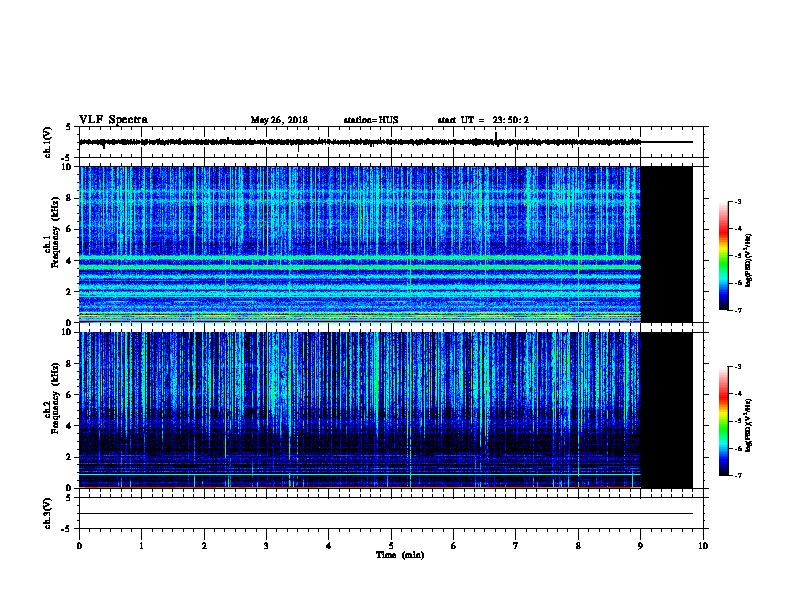This screenshot has width=792, height=612.
Task: Click the "-7" label on ch.2 color scale
Action: [738, 475]
